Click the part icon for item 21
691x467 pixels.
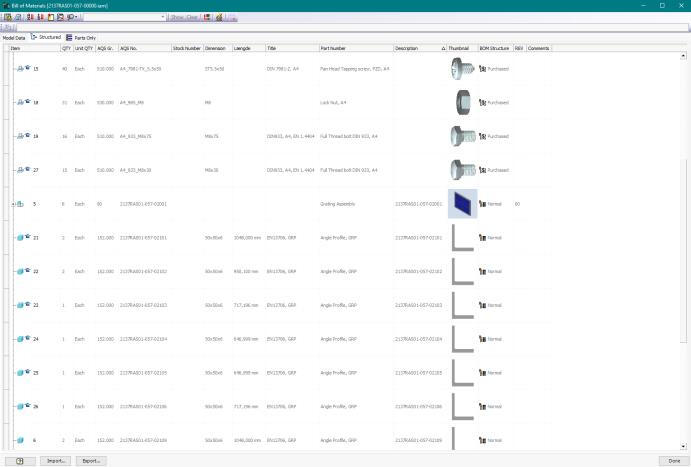(20, 238)
